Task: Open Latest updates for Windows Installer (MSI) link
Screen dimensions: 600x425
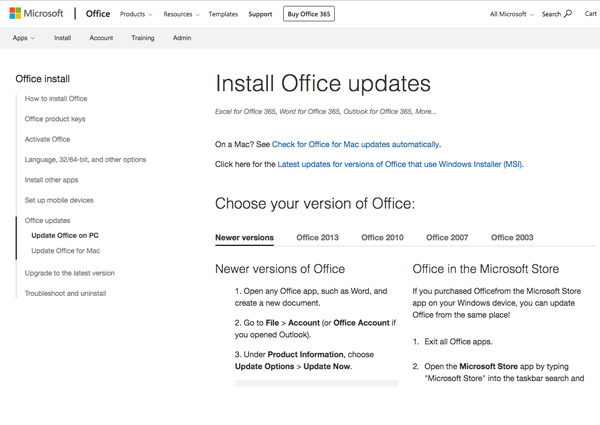Action: coord(399,164)
